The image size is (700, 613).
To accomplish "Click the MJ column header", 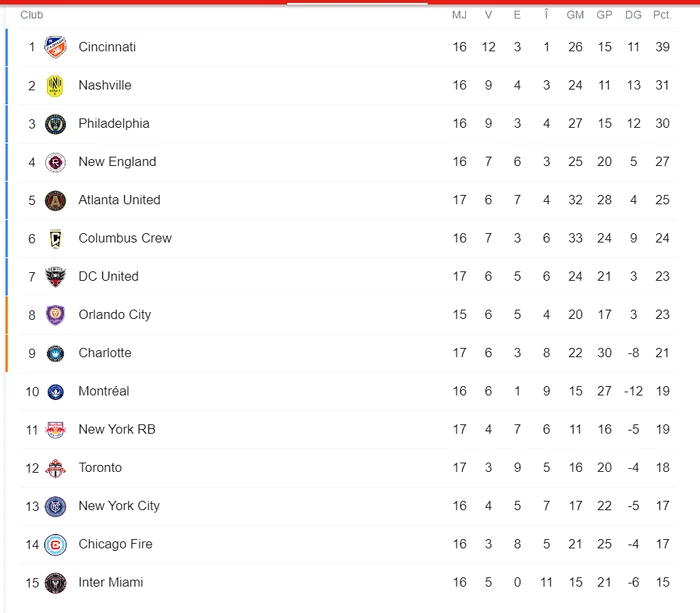I will [459, 15].
